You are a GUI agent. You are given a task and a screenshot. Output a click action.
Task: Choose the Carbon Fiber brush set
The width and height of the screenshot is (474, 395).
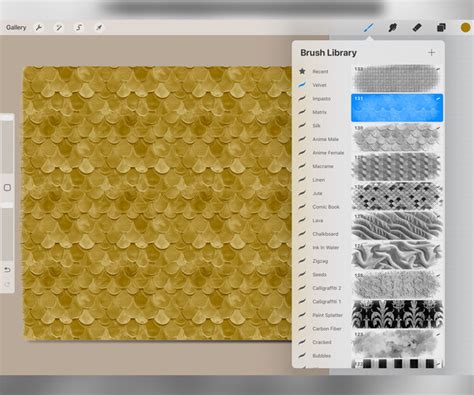pos(327,329)
